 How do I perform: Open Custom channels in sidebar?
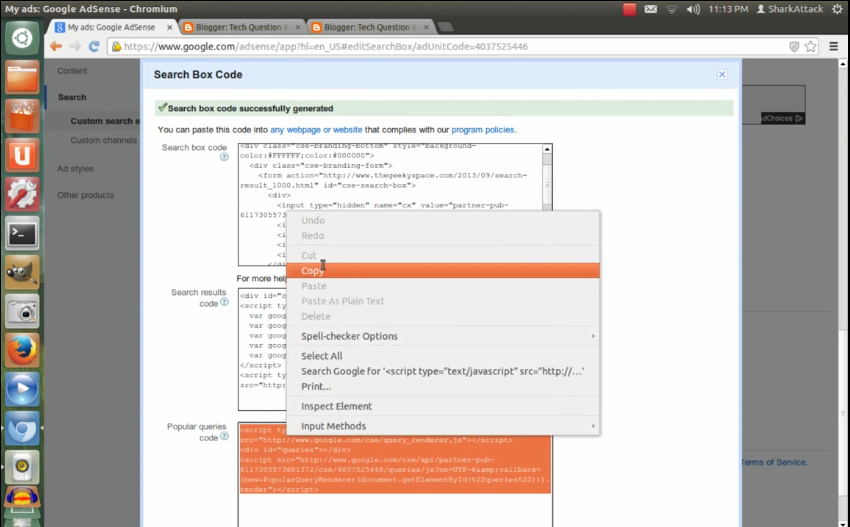104,140
